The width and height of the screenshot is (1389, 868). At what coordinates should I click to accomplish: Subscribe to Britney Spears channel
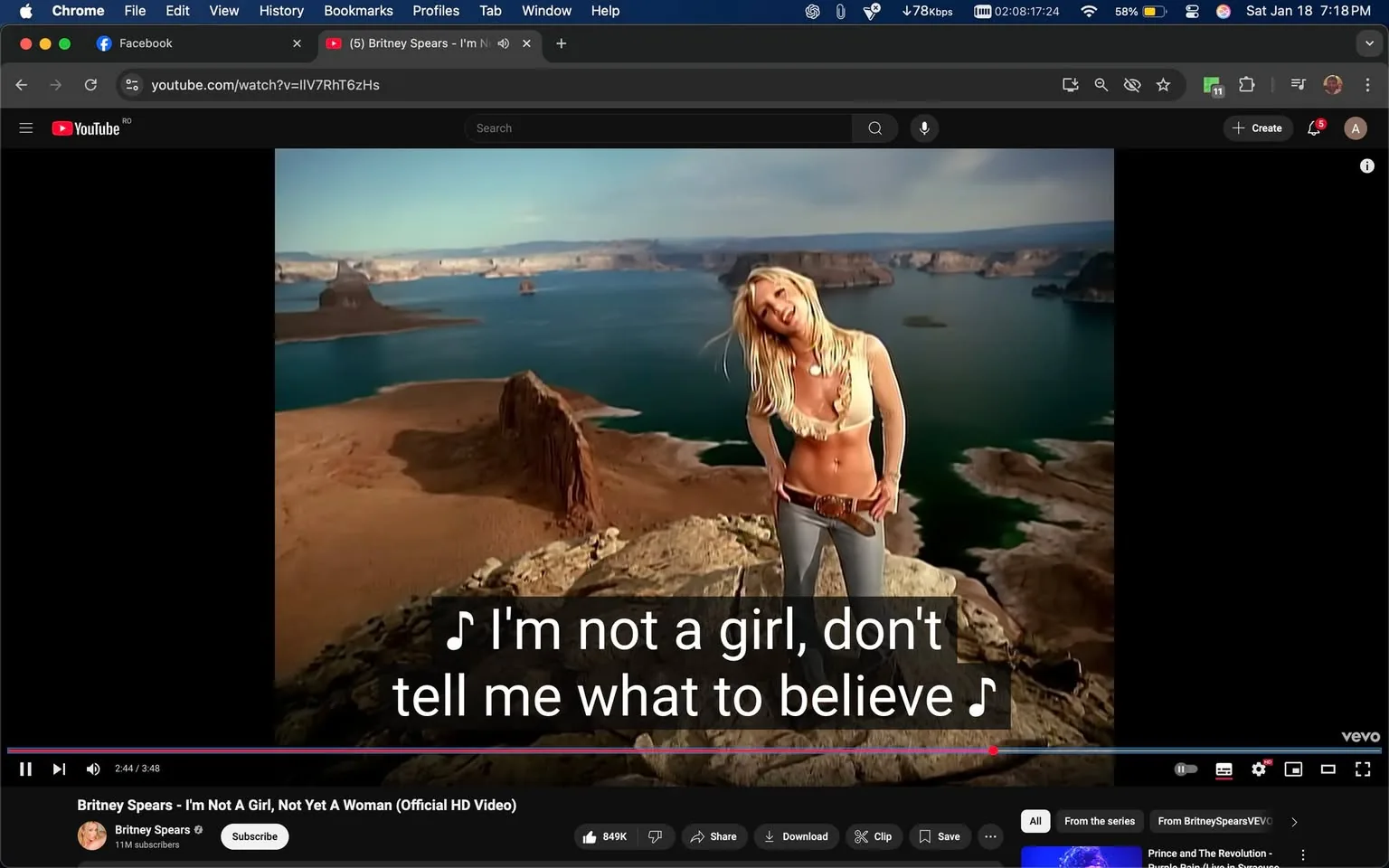click(254, 836)
